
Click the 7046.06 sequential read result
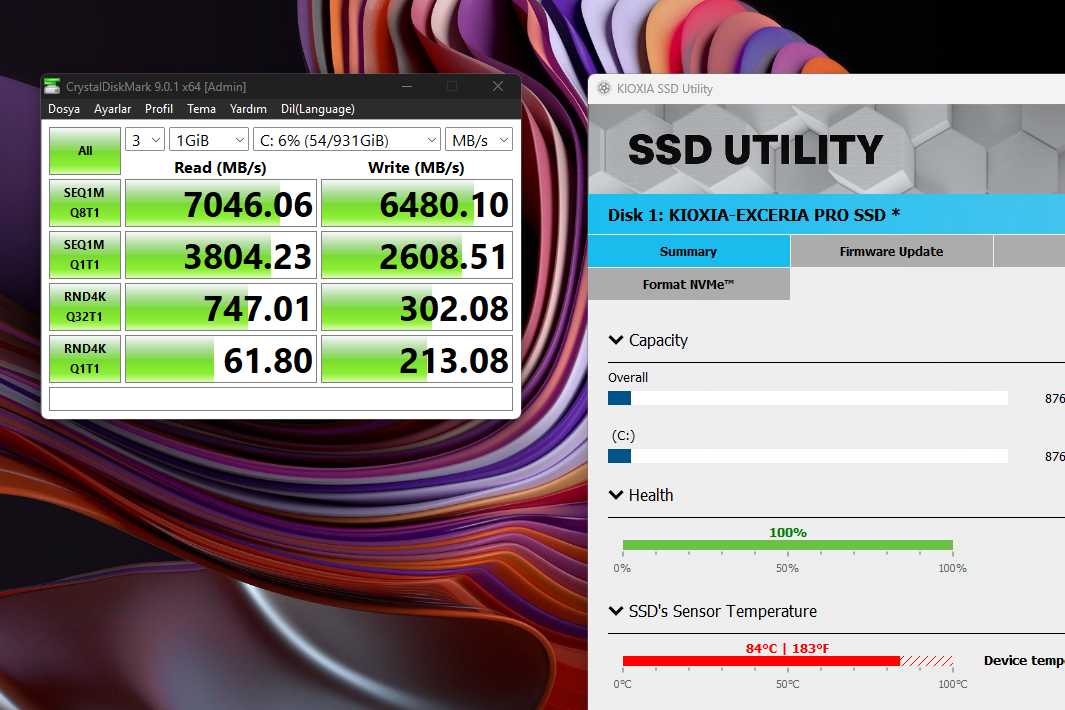[221, 203]
